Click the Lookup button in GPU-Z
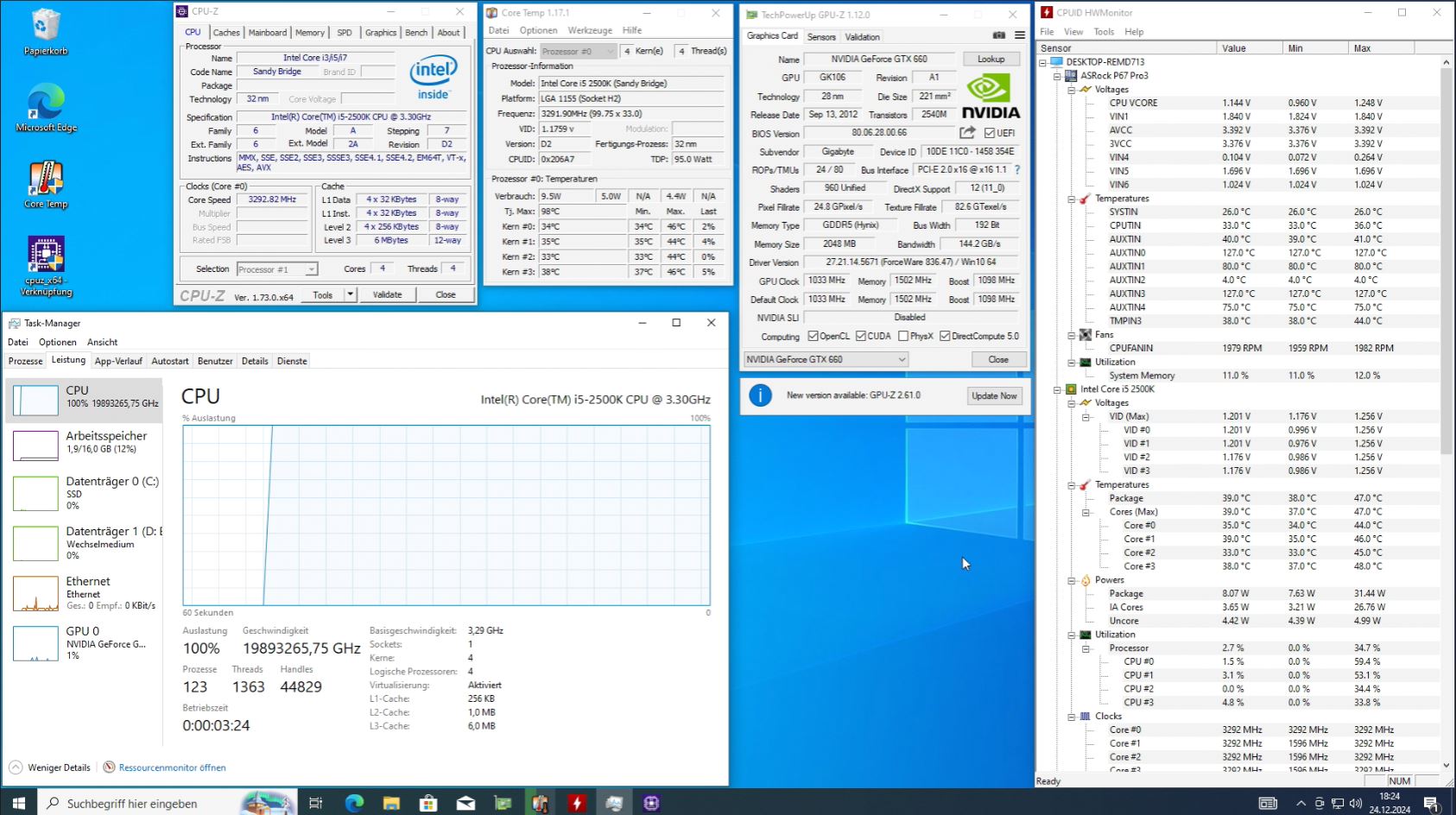 coord(991,59)
